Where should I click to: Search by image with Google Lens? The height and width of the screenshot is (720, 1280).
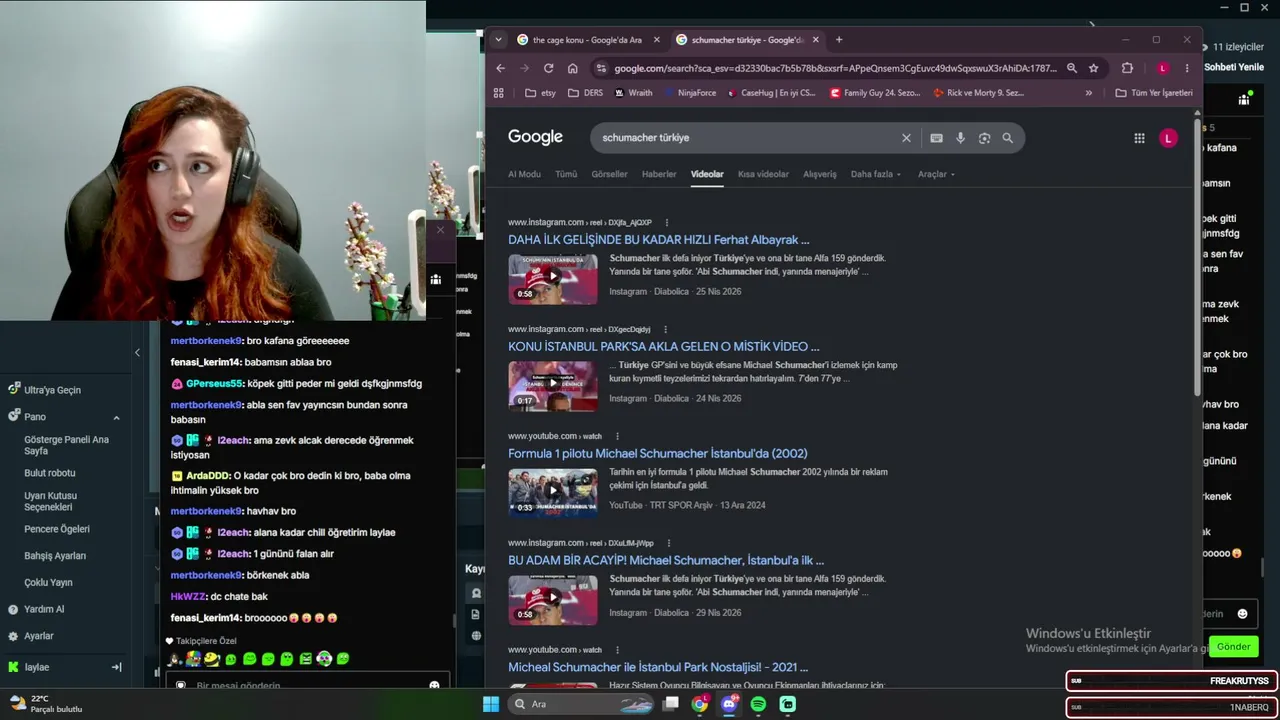pyautogui.click(x=984, y=138)
